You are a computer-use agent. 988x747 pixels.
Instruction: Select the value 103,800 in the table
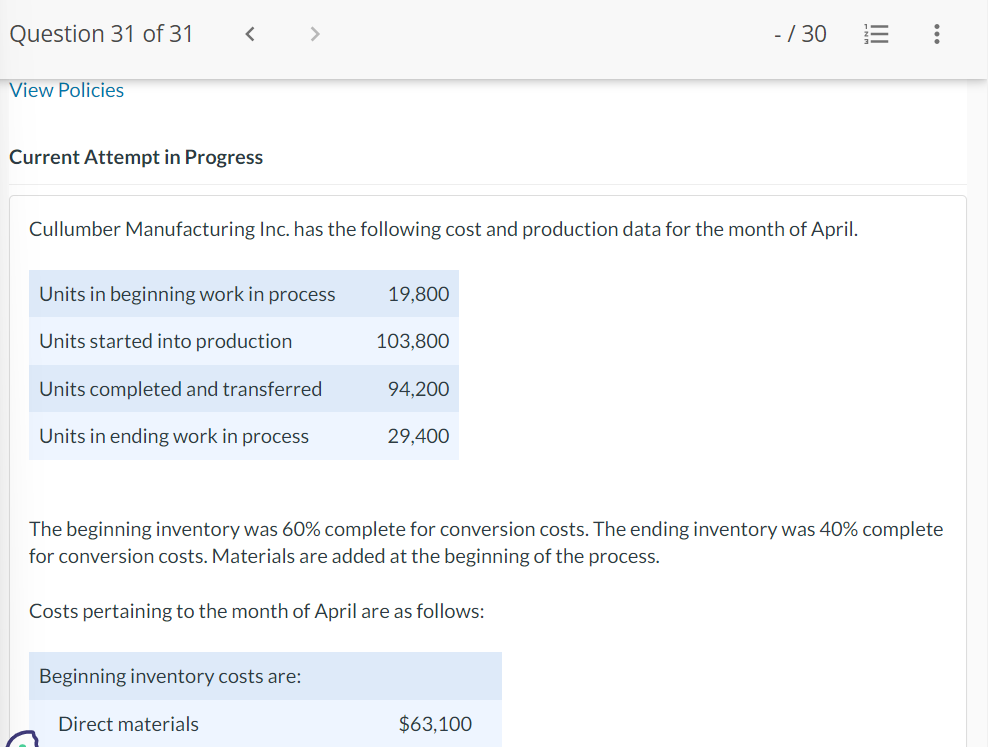click(412, 341)
